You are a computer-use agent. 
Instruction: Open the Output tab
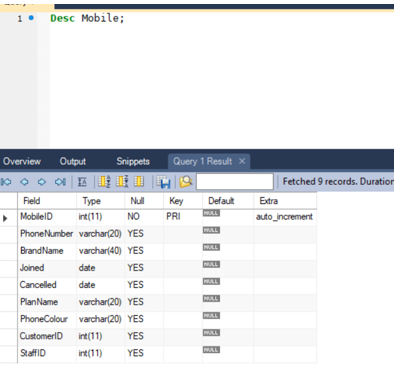(73, 161)
